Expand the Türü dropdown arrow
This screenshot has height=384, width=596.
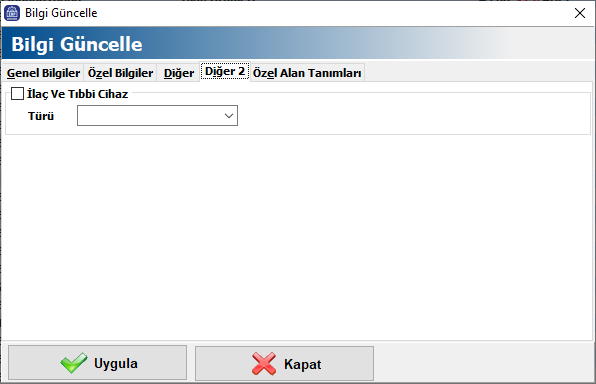(x=229, y=116)
